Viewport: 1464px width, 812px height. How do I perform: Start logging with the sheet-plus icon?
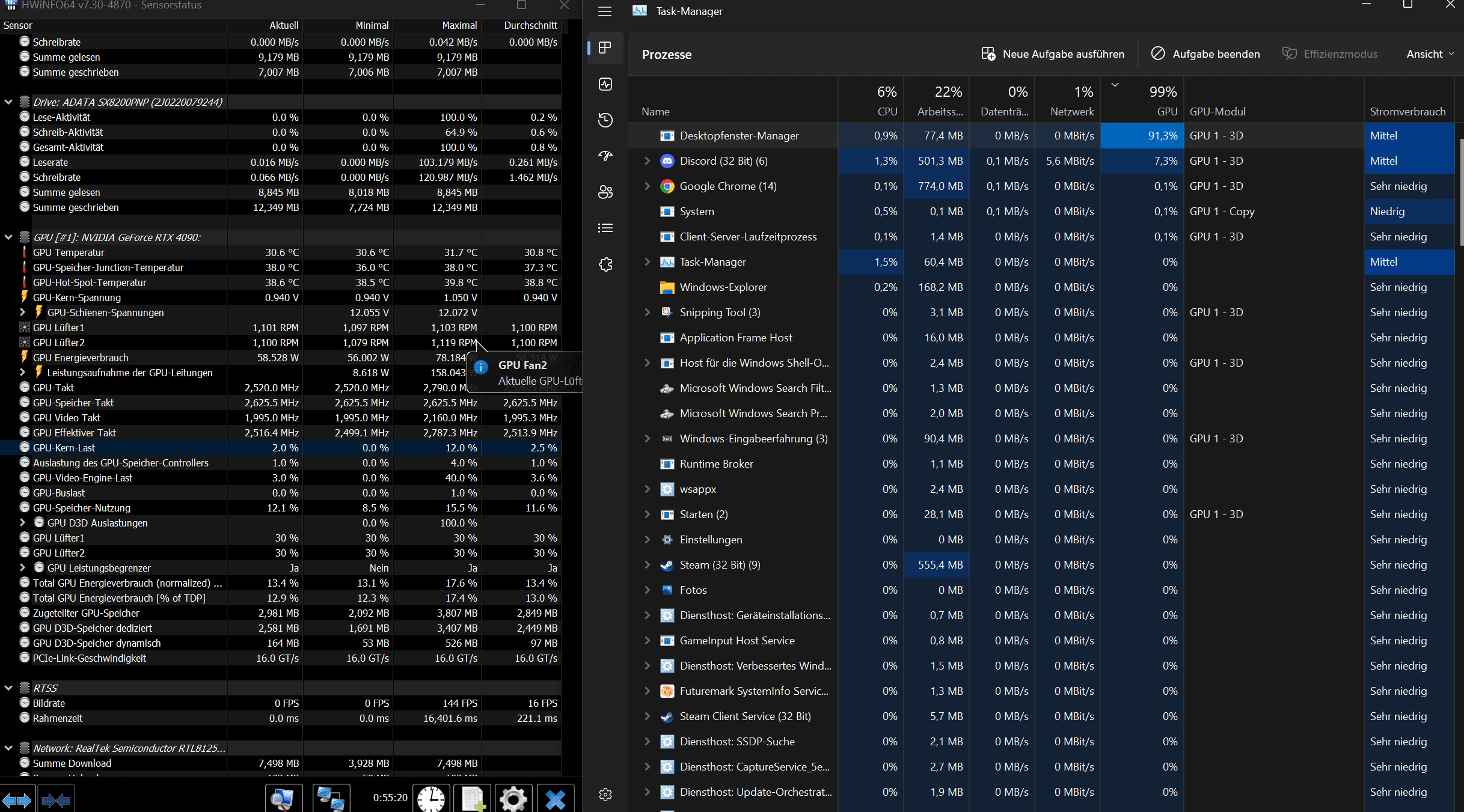coord(473,799)
